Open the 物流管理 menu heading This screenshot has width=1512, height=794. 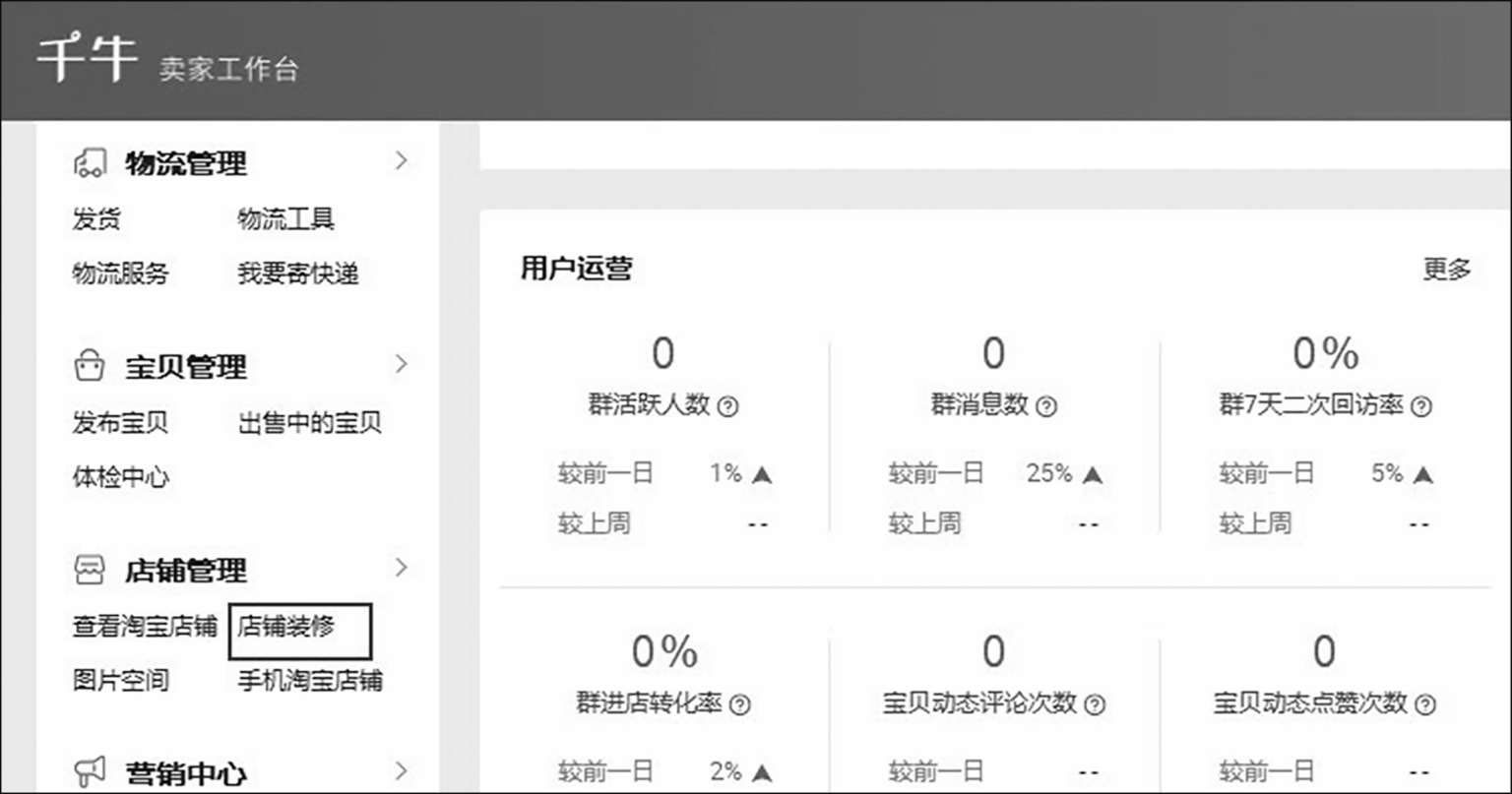[185, 163]
